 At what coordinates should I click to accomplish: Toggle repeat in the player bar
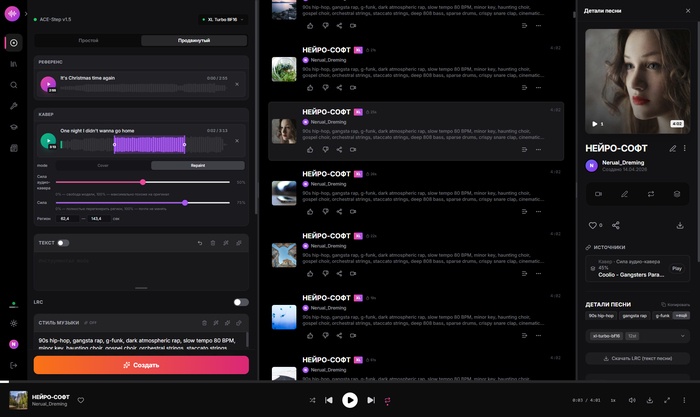388,400
